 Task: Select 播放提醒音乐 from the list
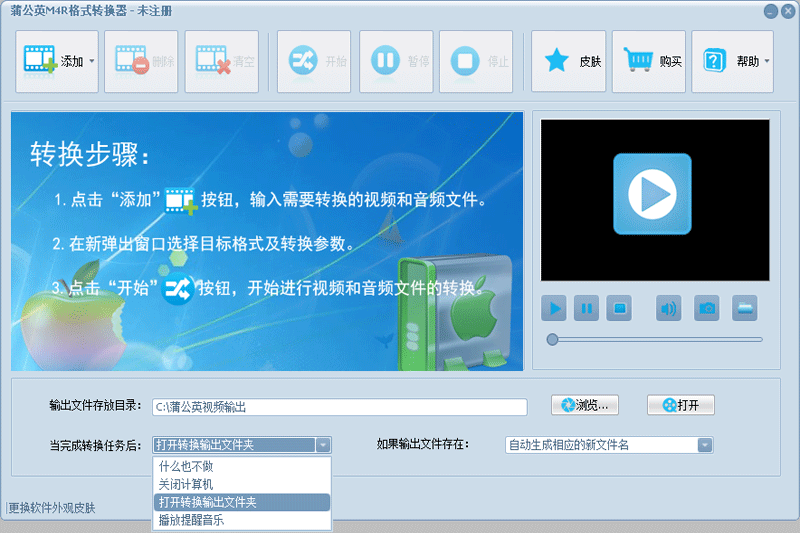[242, 520]
